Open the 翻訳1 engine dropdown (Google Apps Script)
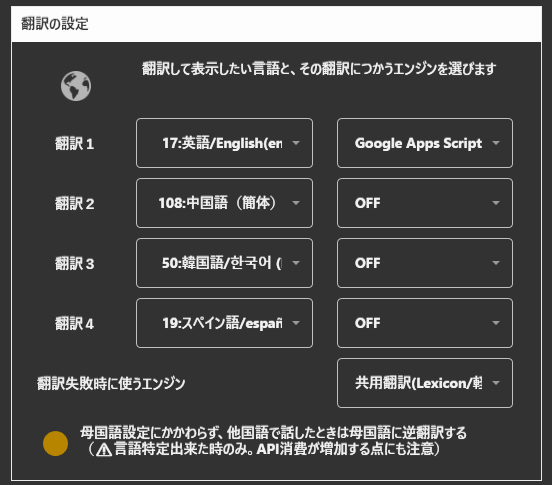Screen dimensions: 552x485 (x=425, y=143)
